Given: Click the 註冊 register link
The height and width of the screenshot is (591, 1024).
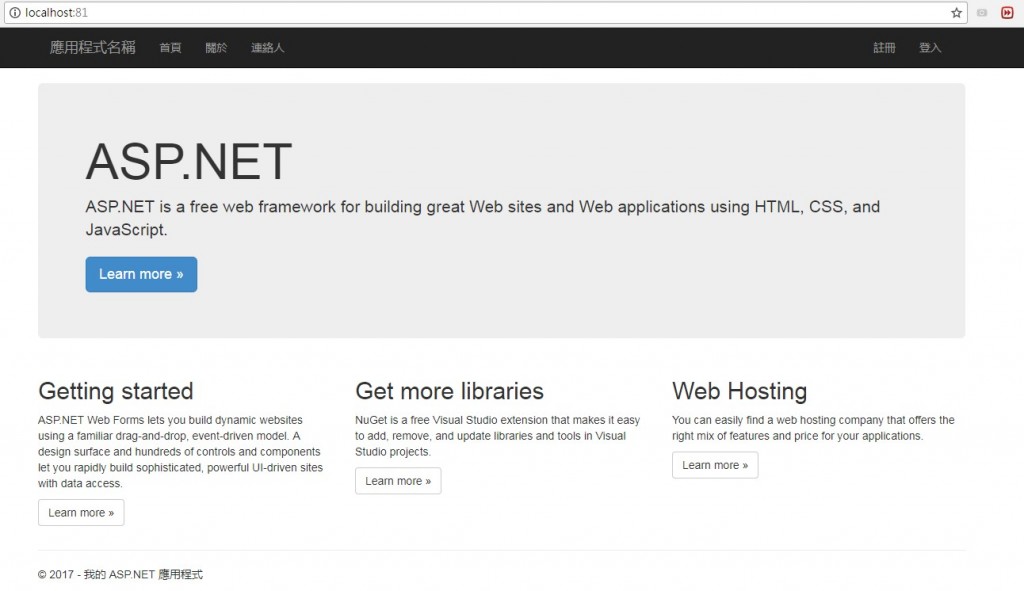Looking at the screenshot, I should (x=884, y=48).
